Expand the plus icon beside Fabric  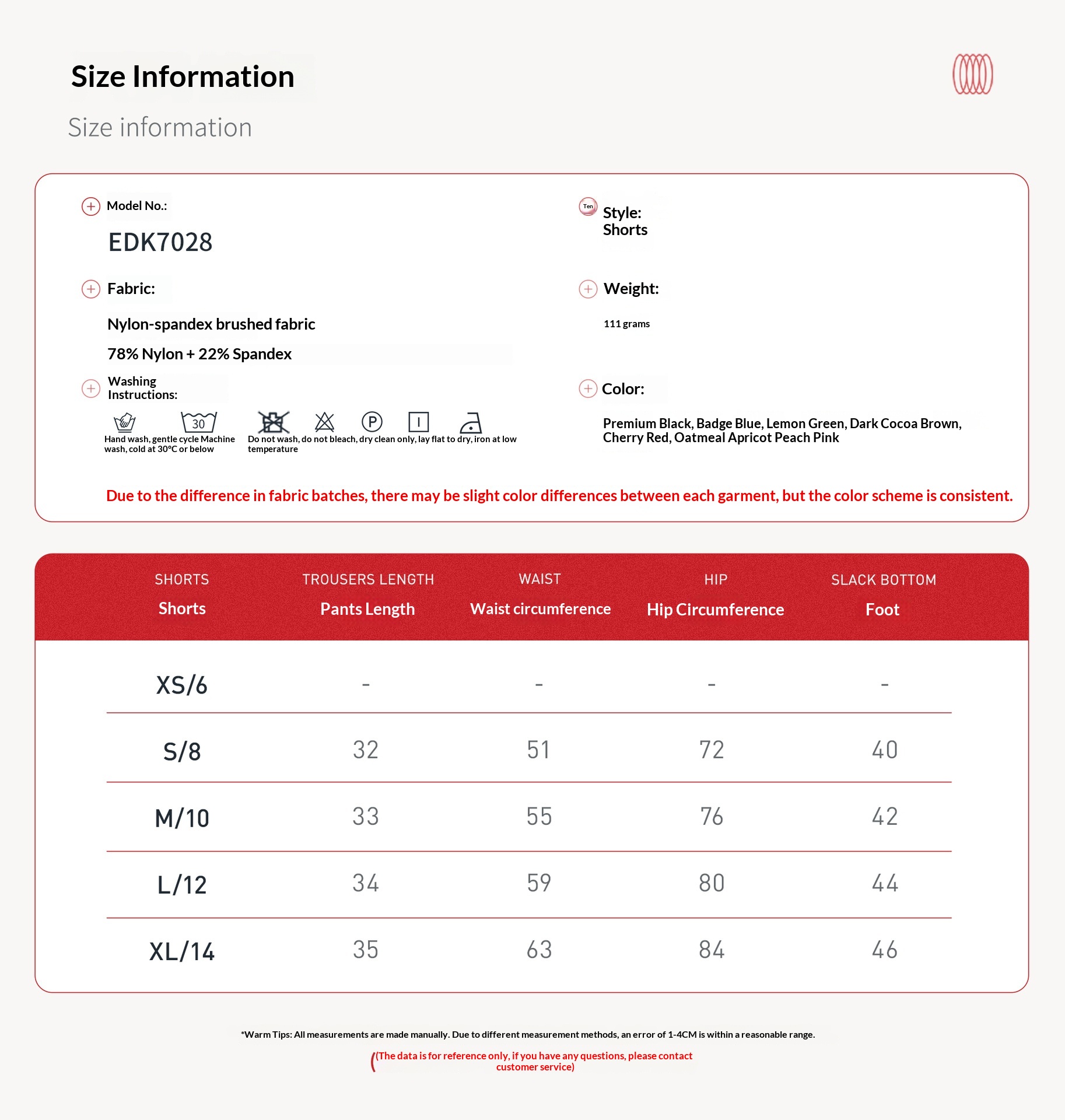[91, 289]
